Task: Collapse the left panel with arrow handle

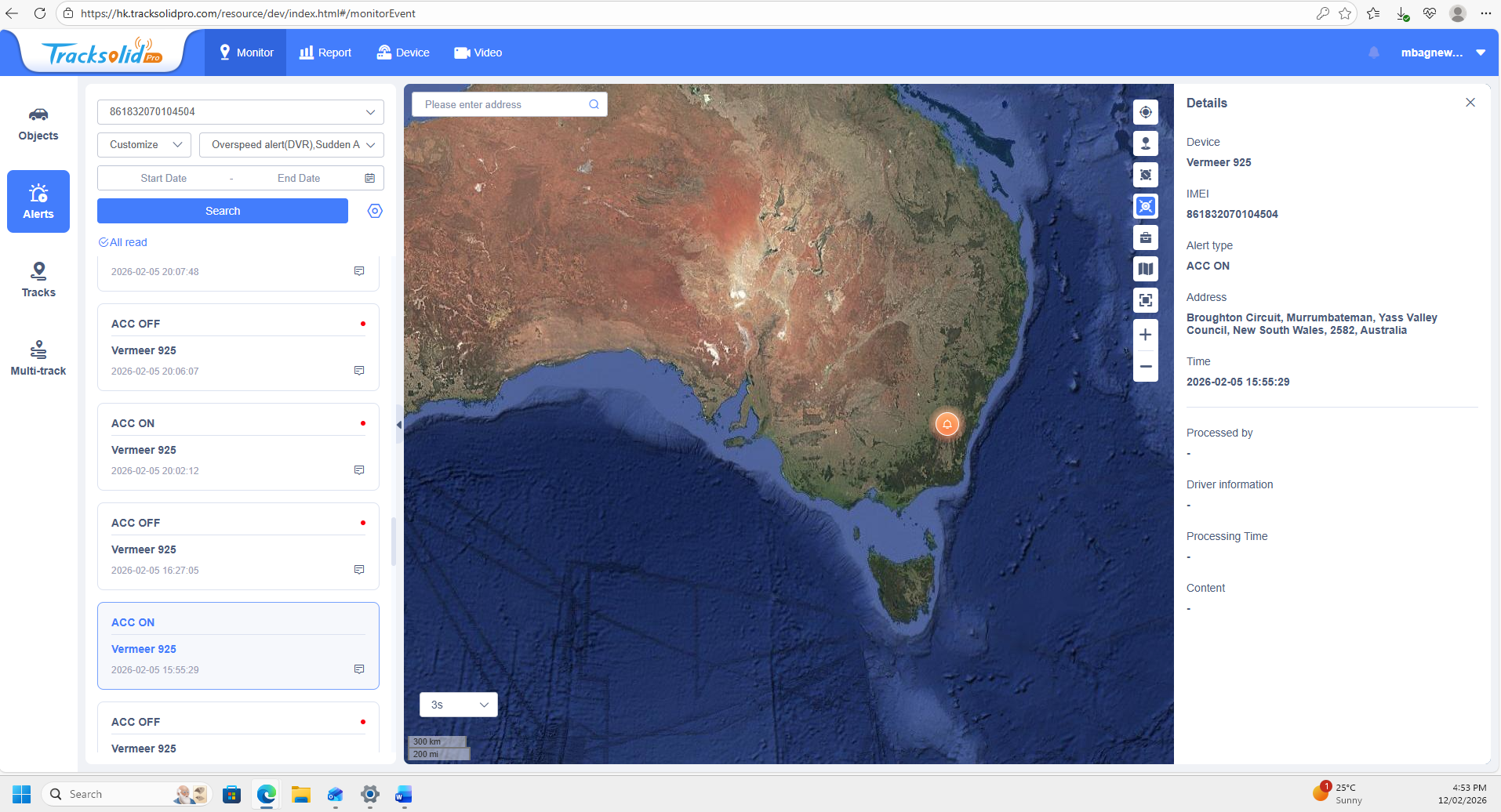Action: click(398, 425)
